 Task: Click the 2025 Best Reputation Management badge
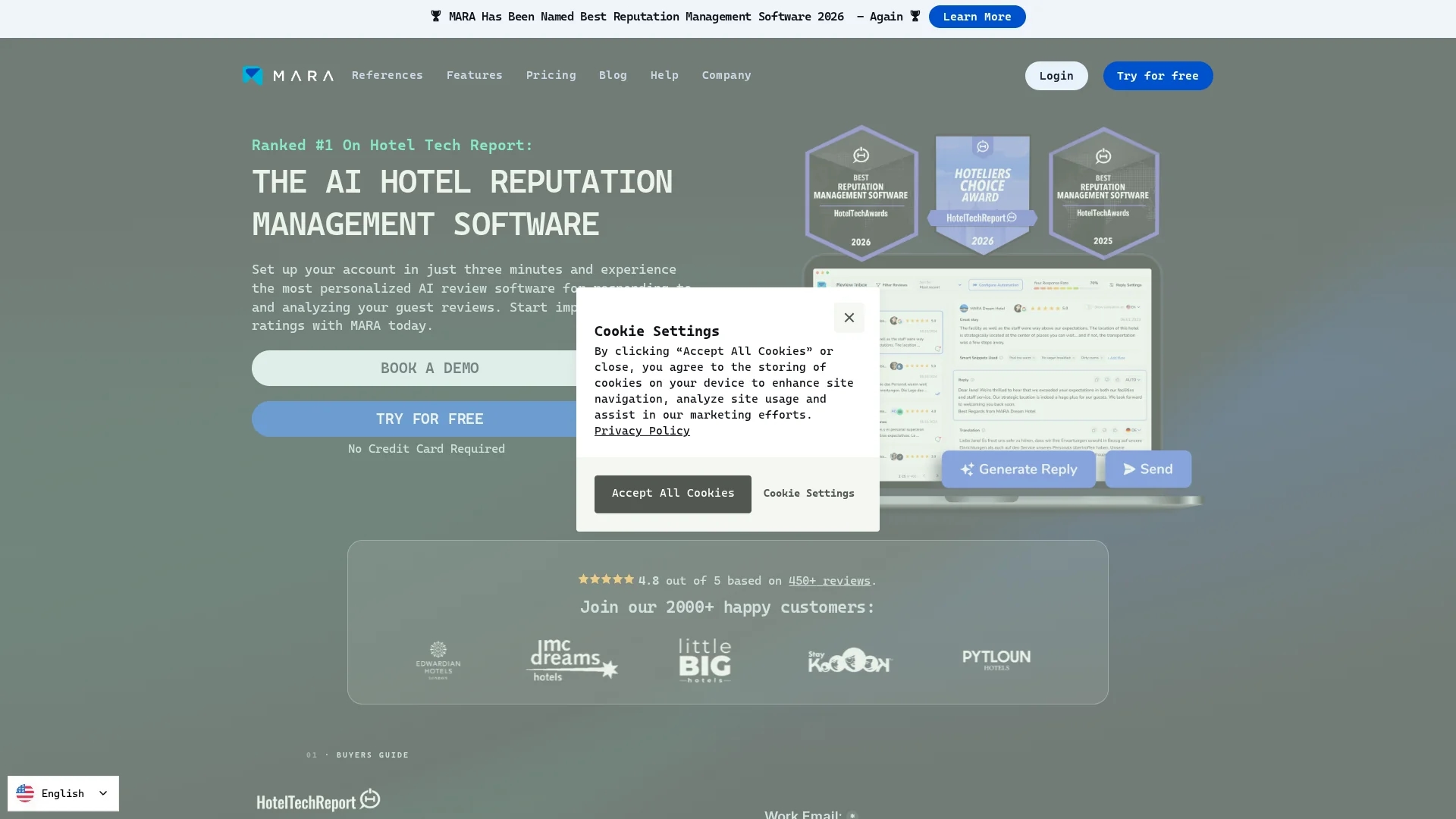click(1103, 193)
